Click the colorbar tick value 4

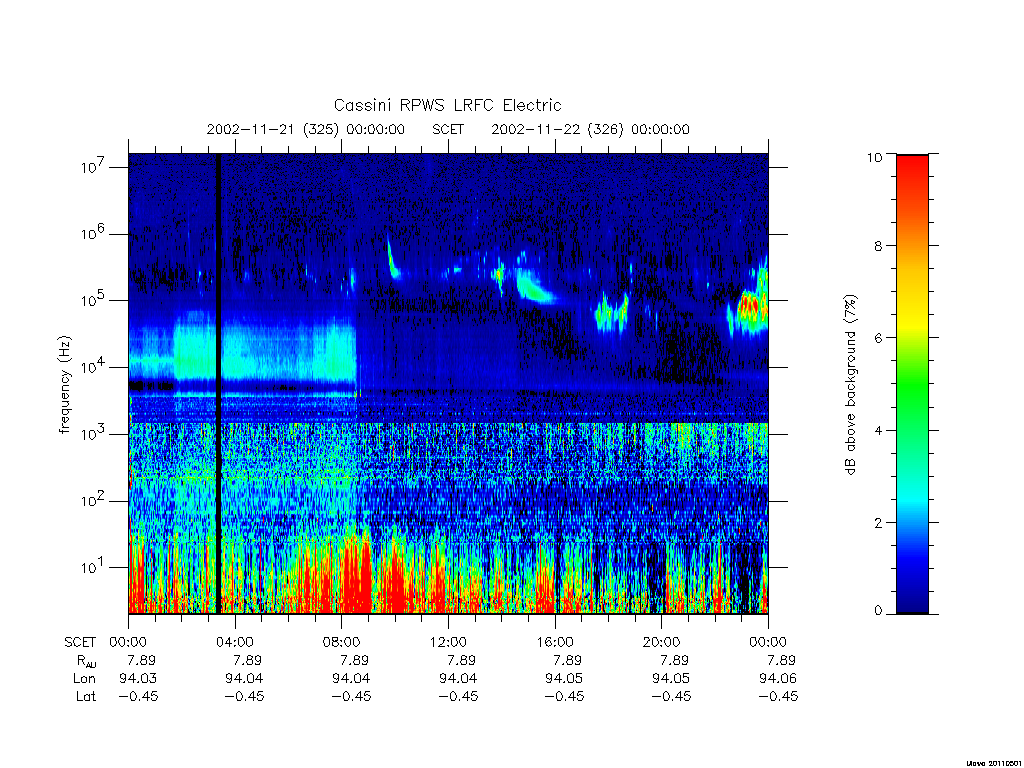pyautogui.click(x=878, y=430)
